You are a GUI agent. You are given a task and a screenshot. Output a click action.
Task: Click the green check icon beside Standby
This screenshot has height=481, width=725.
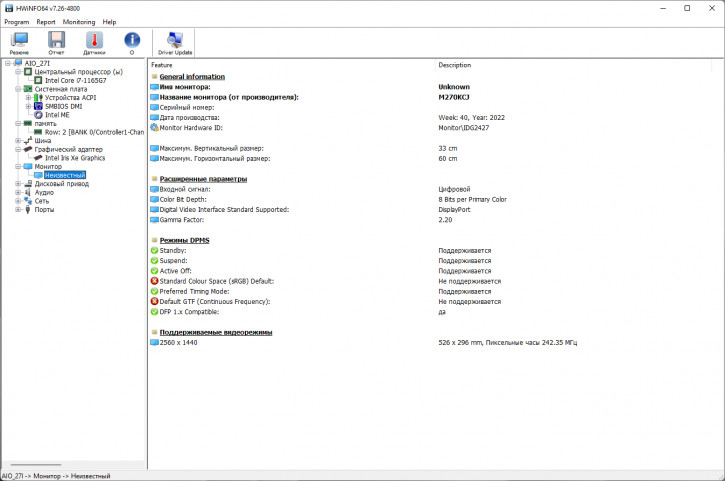click(154, 250)
